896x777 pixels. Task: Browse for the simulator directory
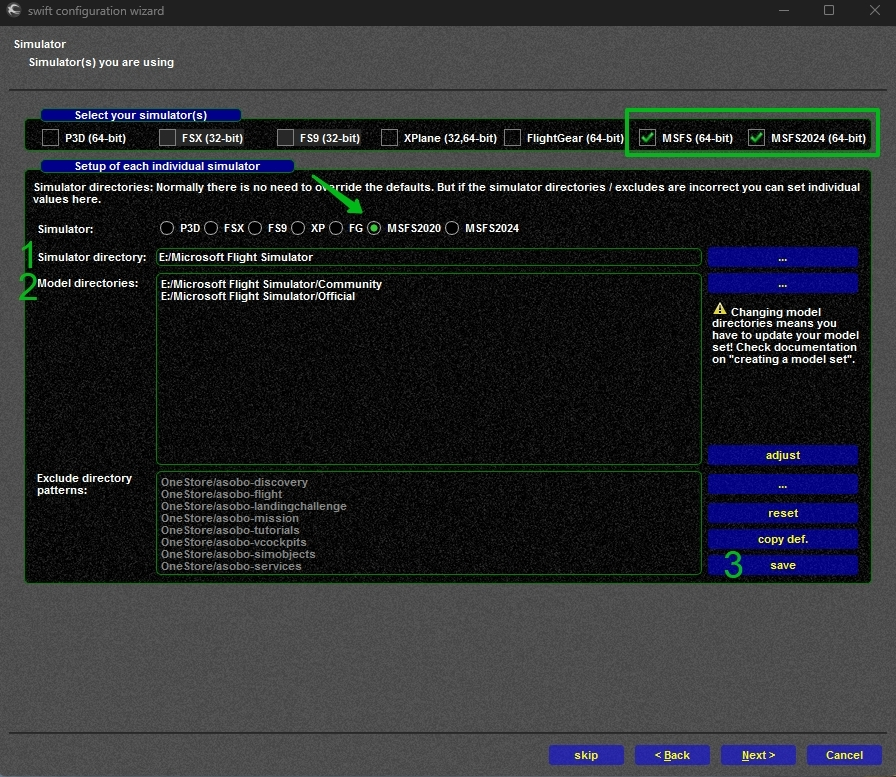pyautogui.click(x=782, y=258)
